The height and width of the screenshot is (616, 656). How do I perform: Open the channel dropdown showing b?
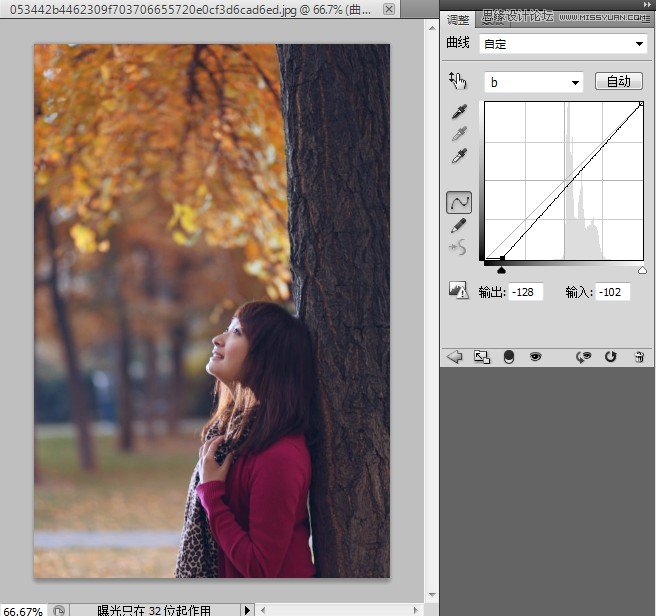(x=533, y=82)
